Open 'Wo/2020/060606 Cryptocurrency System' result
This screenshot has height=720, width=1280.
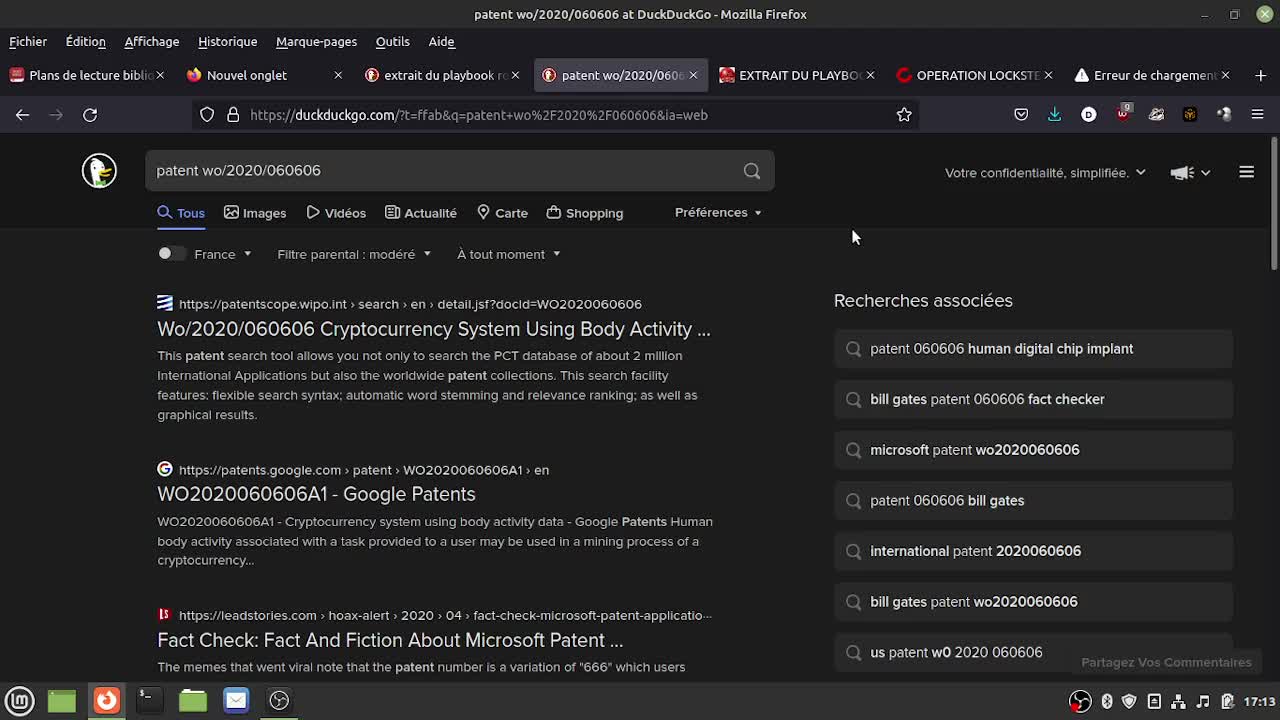[x=434, y=329]
